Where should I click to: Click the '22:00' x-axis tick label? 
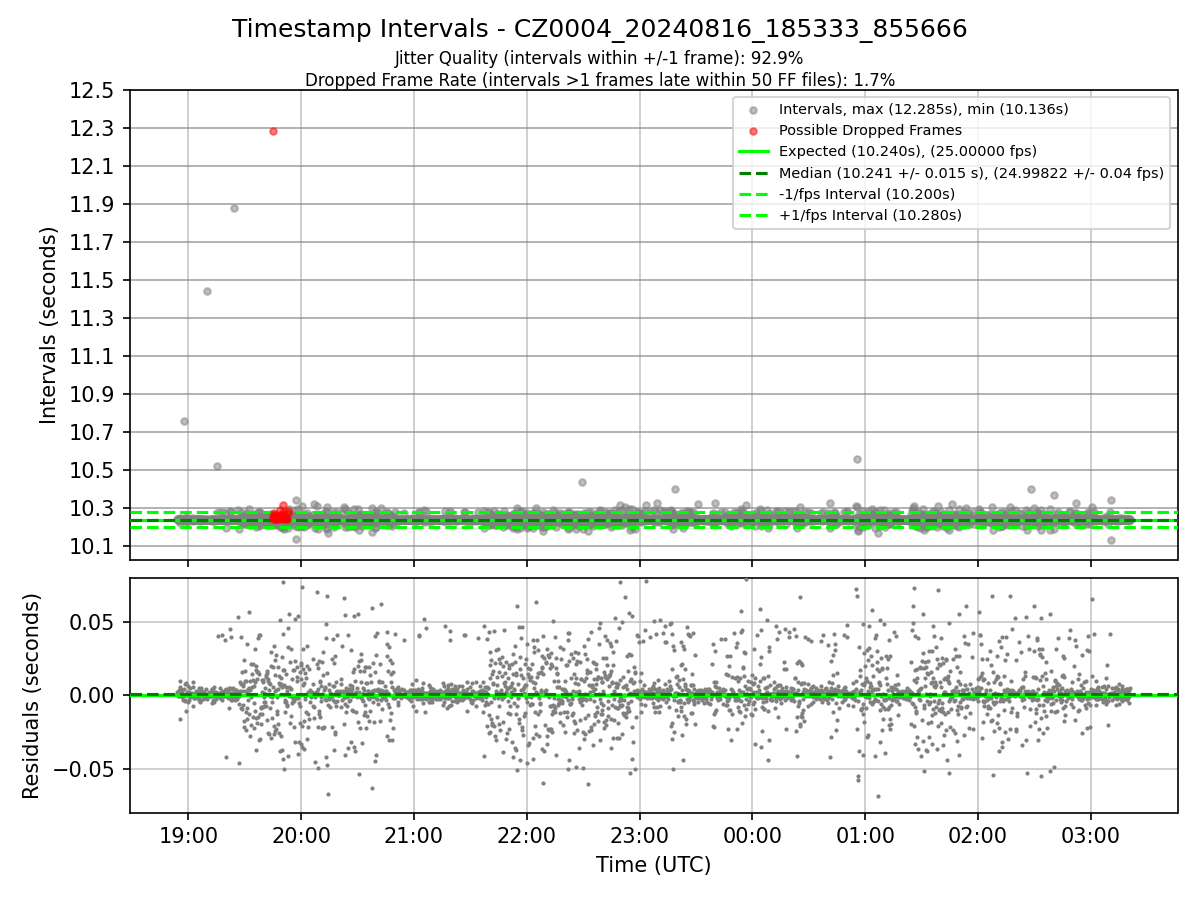point(527,834)
